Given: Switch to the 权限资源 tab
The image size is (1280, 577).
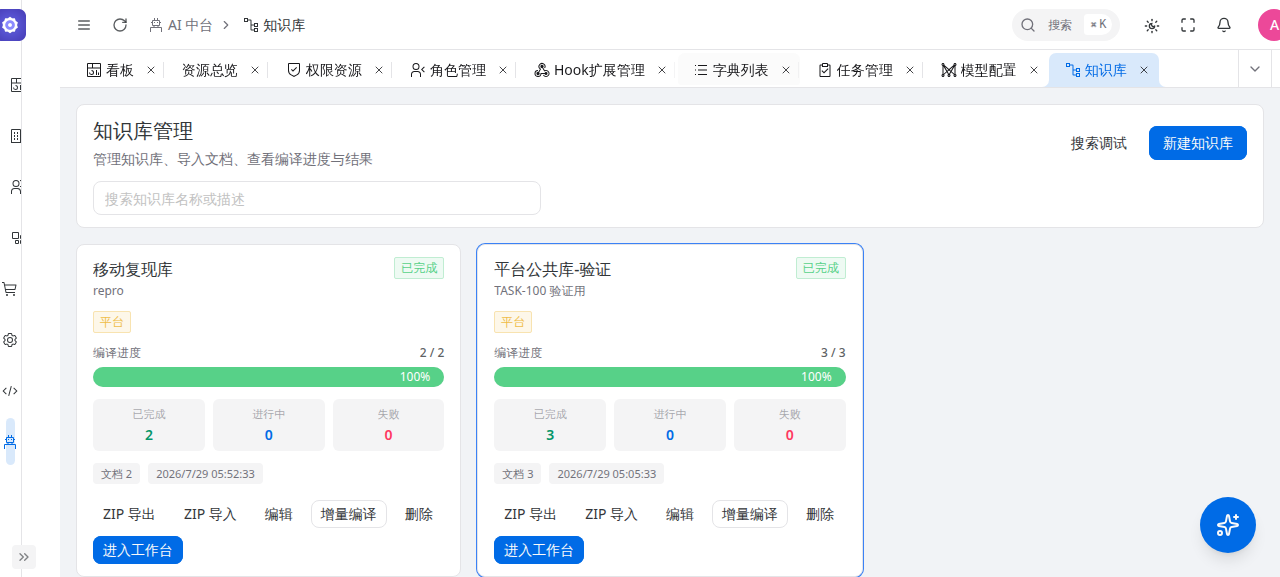Looking at the screenshot, I should point(324,70).
